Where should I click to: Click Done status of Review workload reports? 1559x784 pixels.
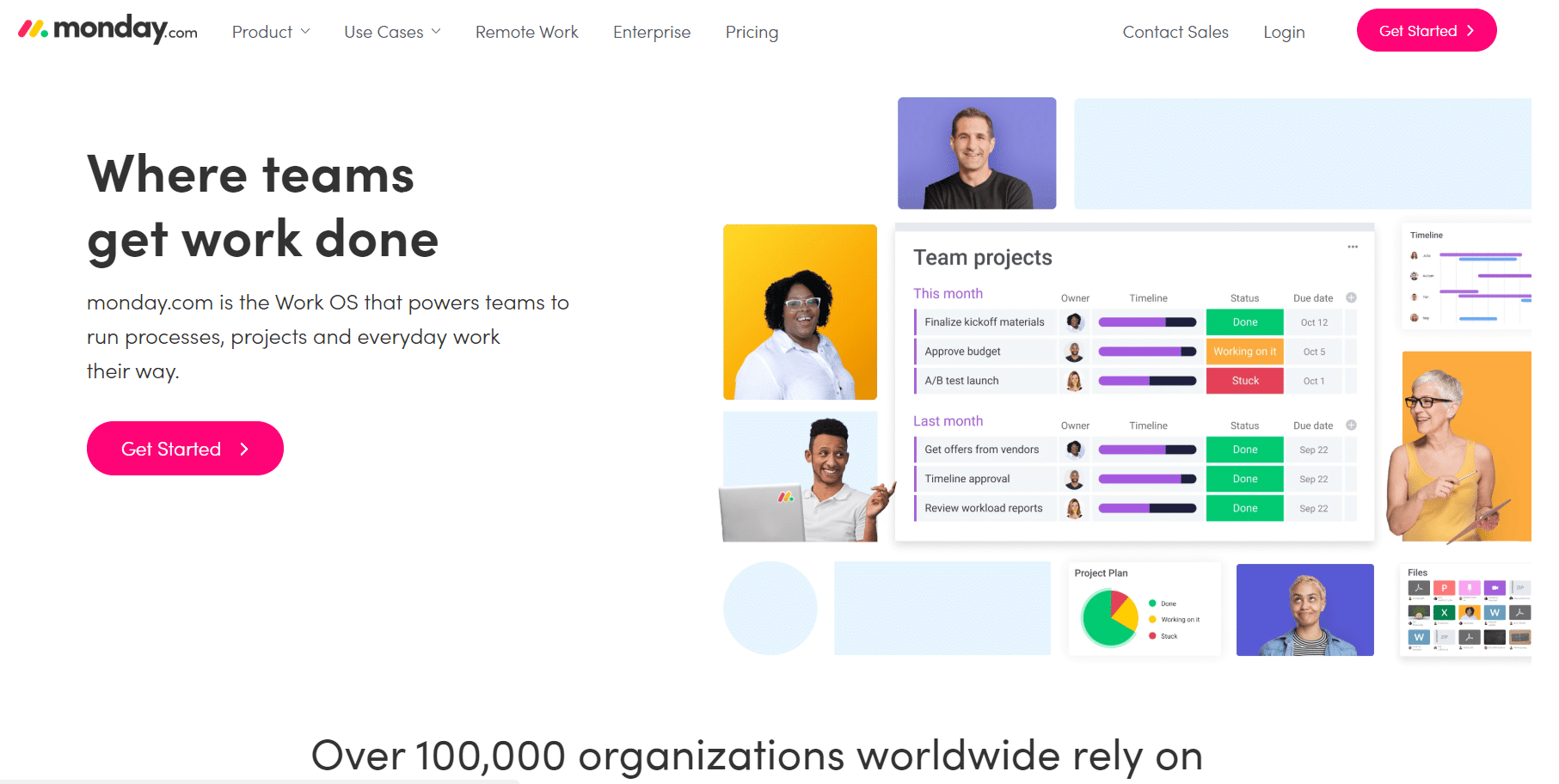pos(1244,508)
